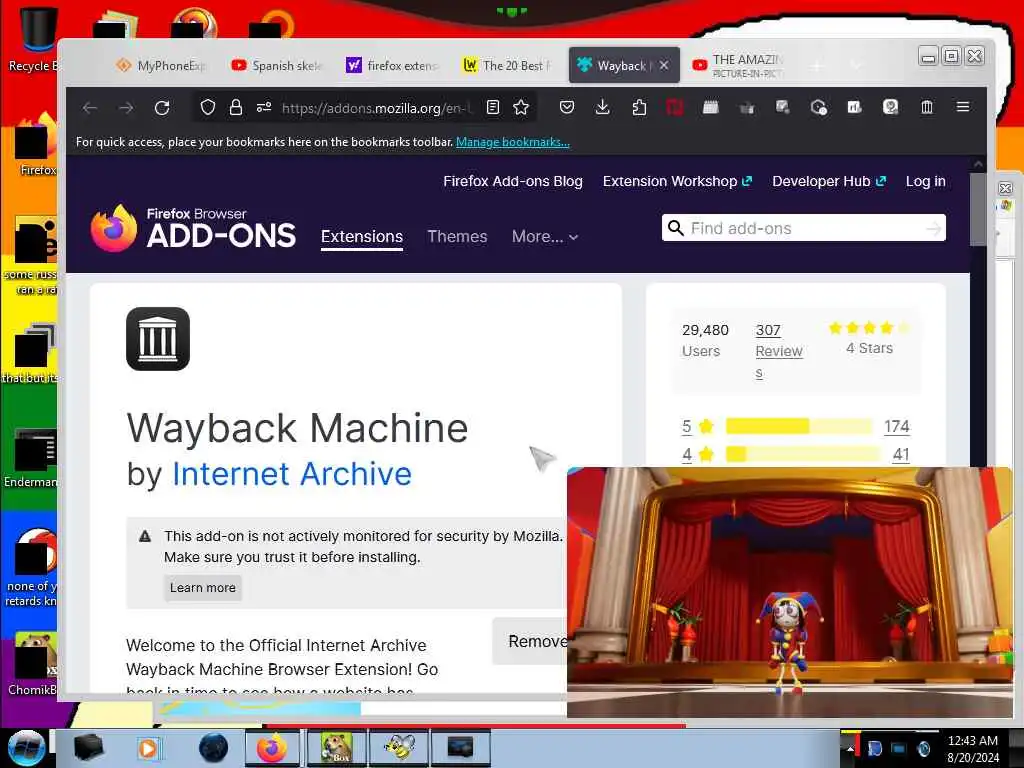Click the page vertical scrollbar thumb
The image size is (1024, 768).
pyautogui.click(x=978, y=210)
